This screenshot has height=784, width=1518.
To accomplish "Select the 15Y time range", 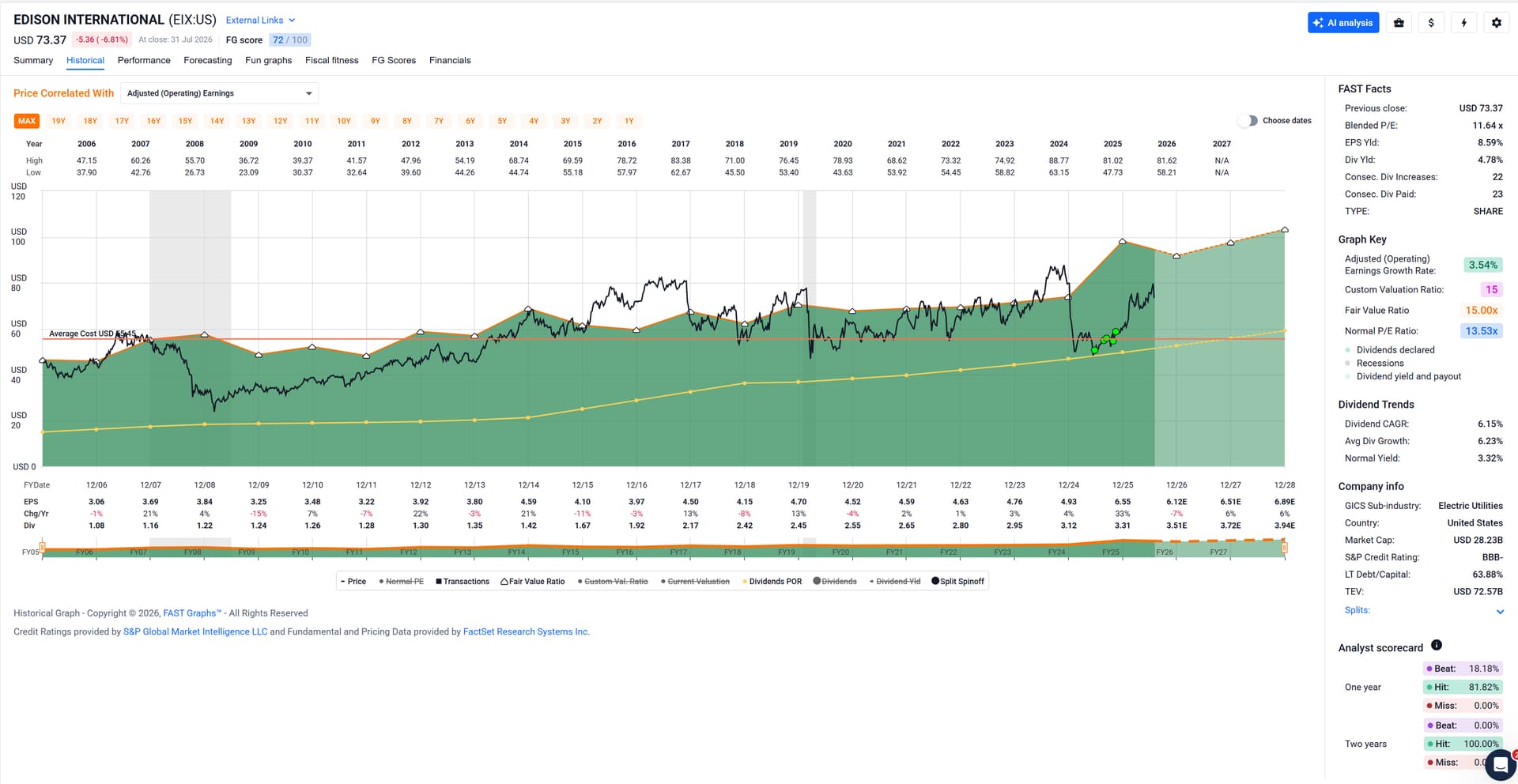I will pos(185,121).
